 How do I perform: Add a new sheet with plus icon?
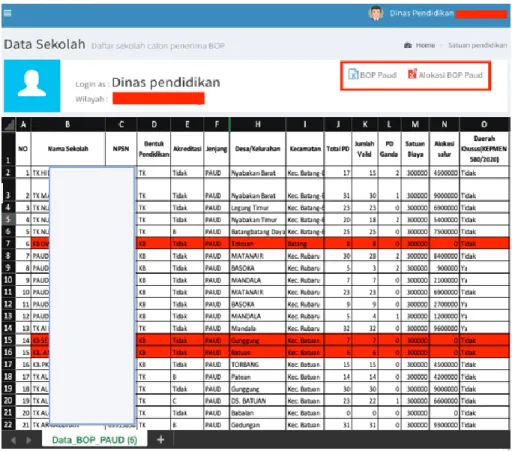[161, 440]
